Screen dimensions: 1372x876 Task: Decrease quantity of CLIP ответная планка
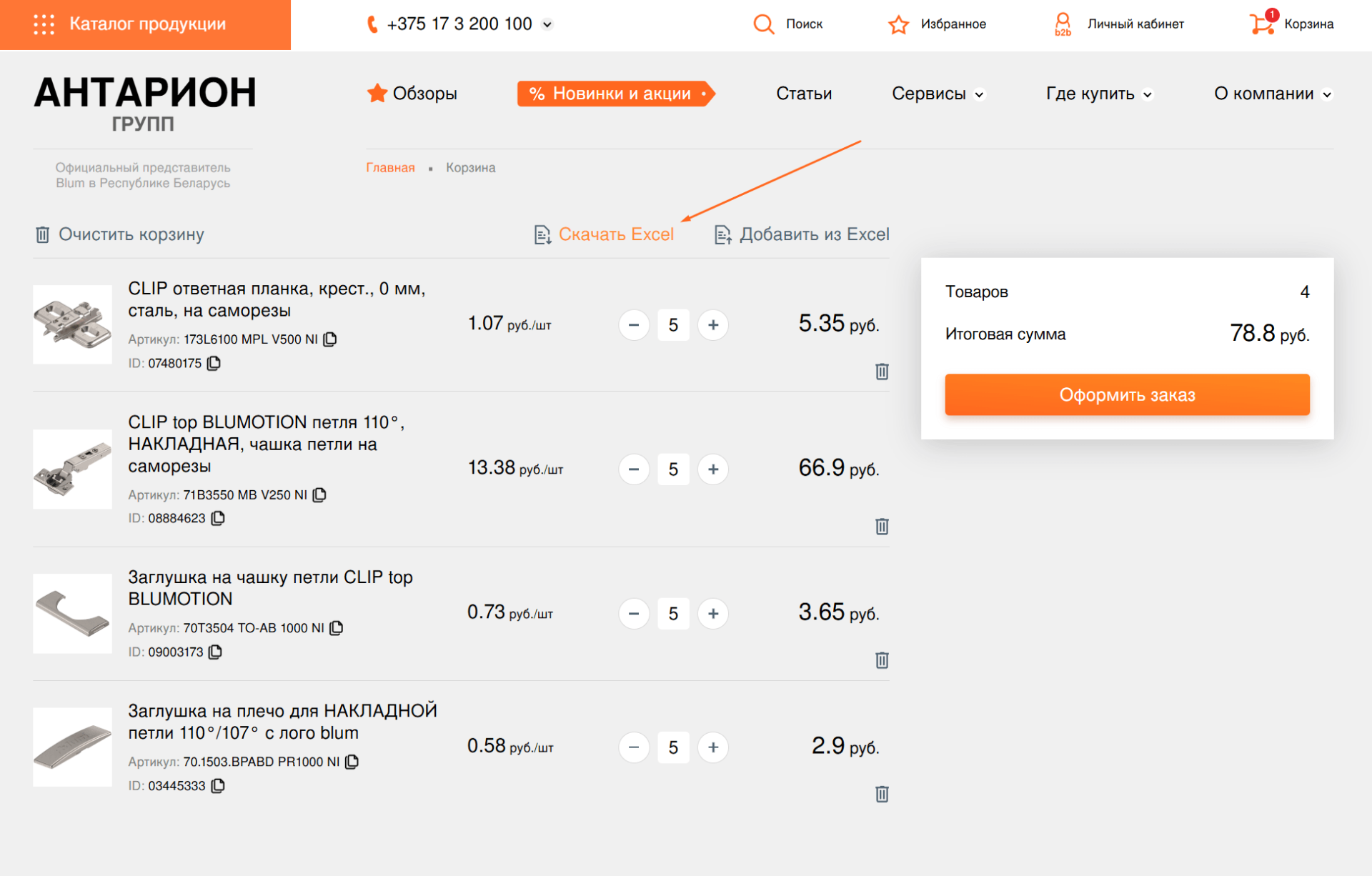634,325
